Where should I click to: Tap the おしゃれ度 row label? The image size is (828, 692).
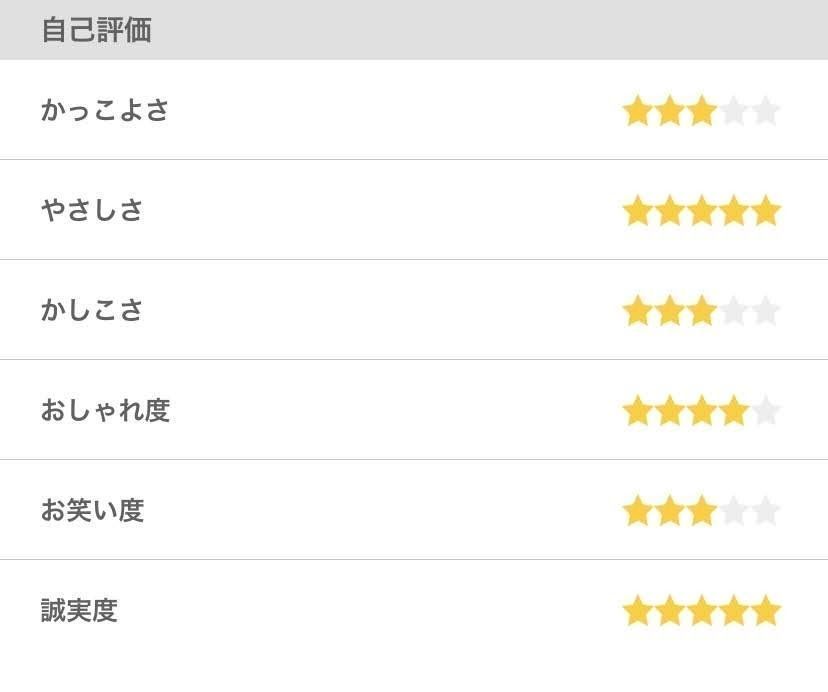(105, 411)
